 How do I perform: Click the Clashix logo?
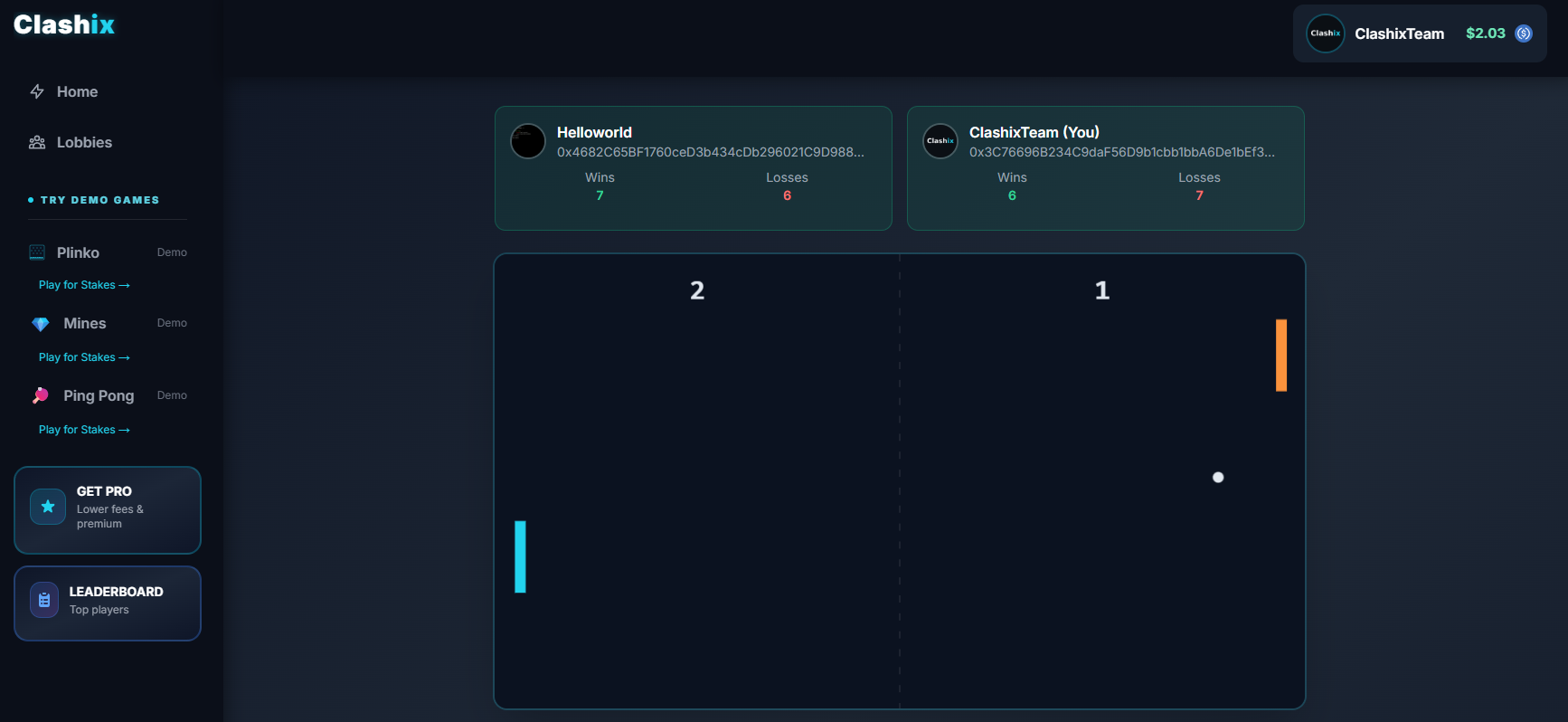click(x=64, y=24)
